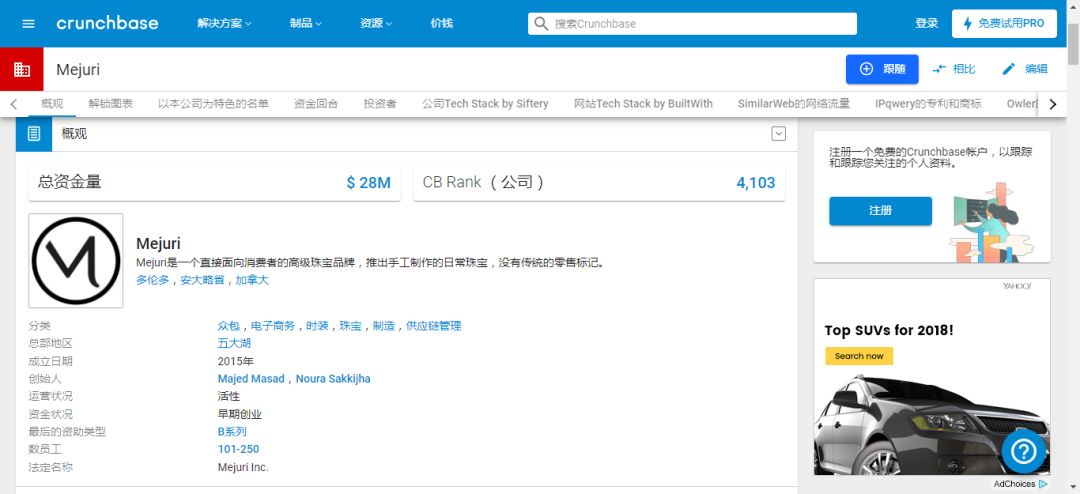
Task: Expand the 解决方案 dropdown menu
Action: [225, 23]
